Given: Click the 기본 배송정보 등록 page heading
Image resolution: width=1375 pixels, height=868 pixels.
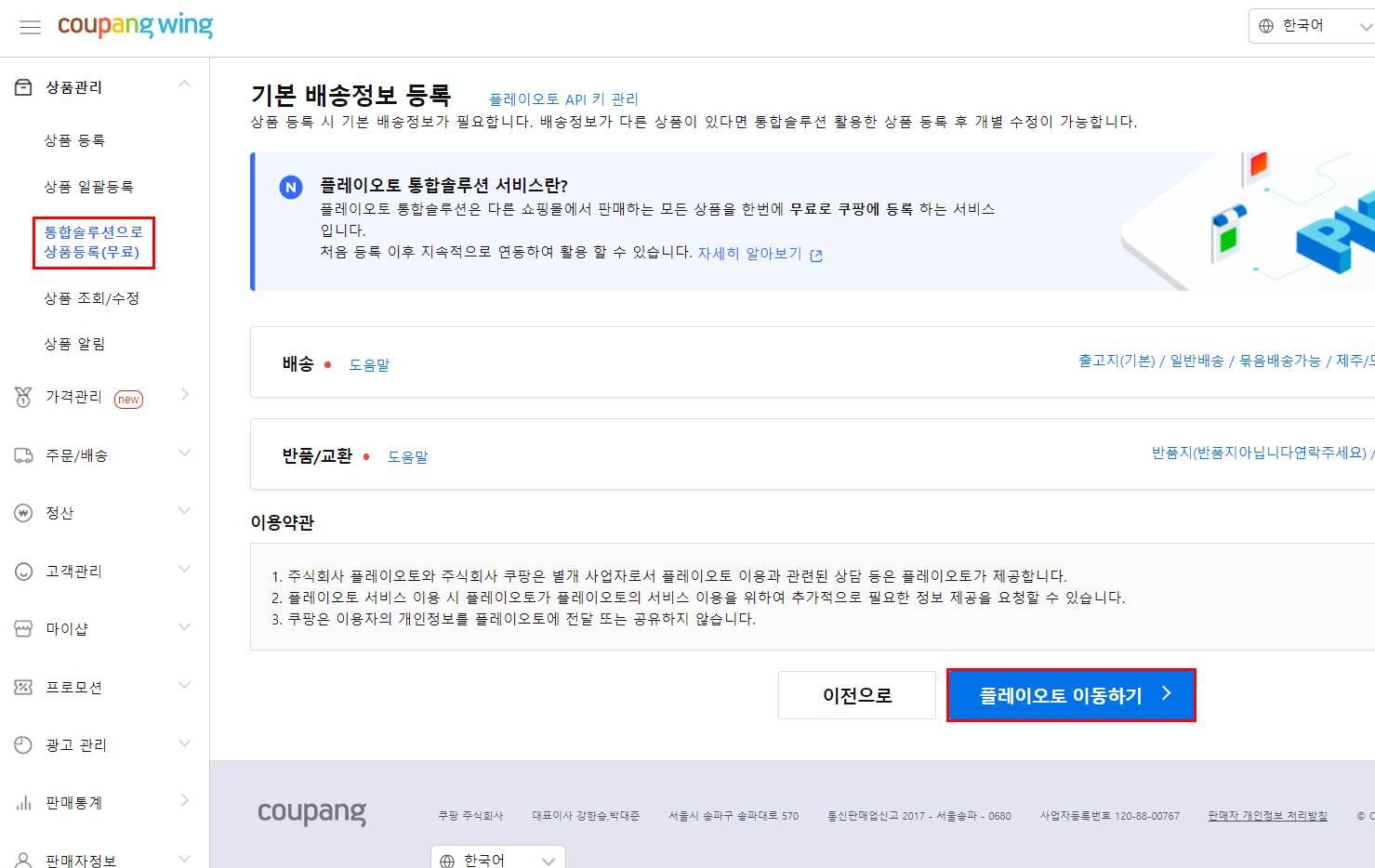Looking at the screenshot, I should pyautogui.click(x=350, y=95).
